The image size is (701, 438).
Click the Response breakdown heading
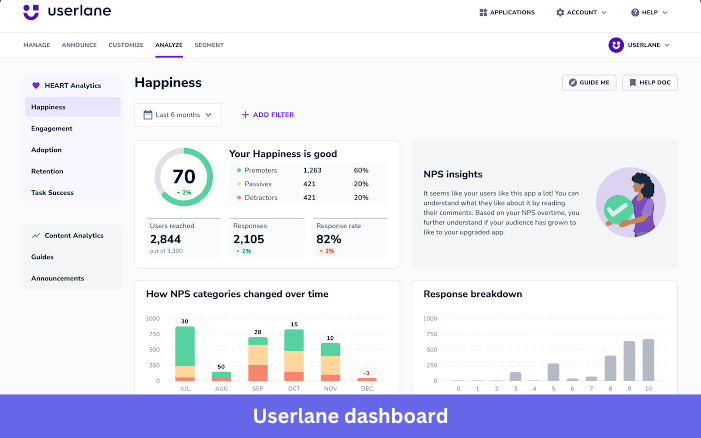473,294
